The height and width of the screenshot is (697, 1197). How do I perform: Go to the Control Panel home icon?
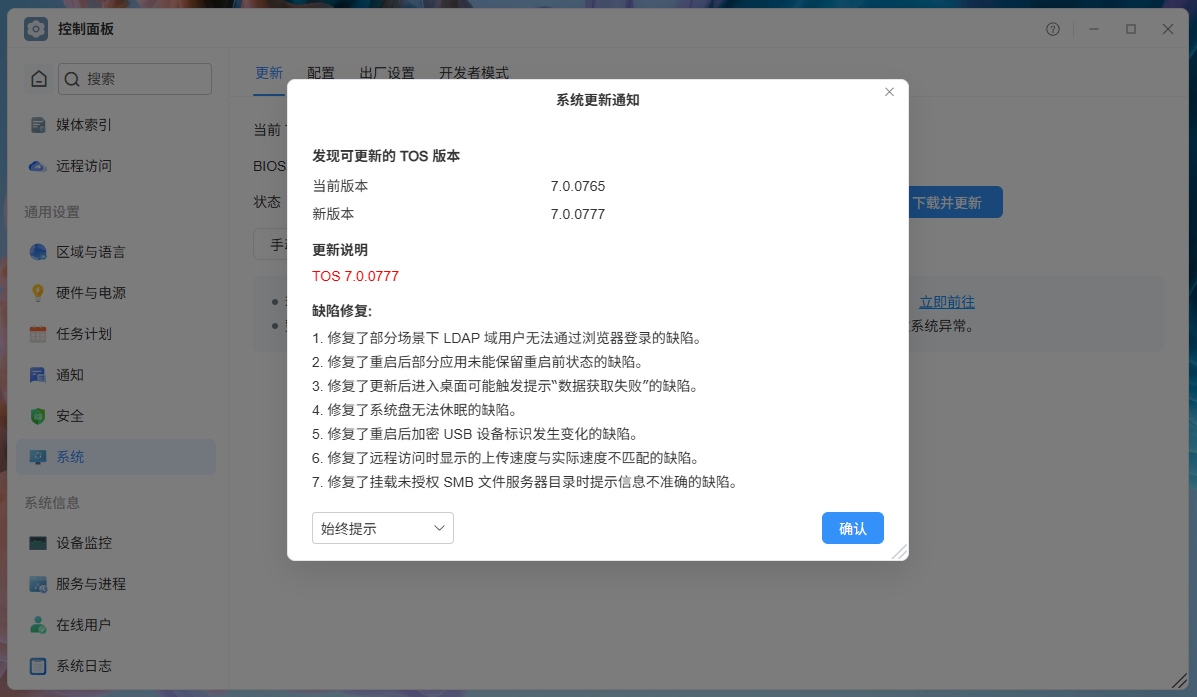39,79
